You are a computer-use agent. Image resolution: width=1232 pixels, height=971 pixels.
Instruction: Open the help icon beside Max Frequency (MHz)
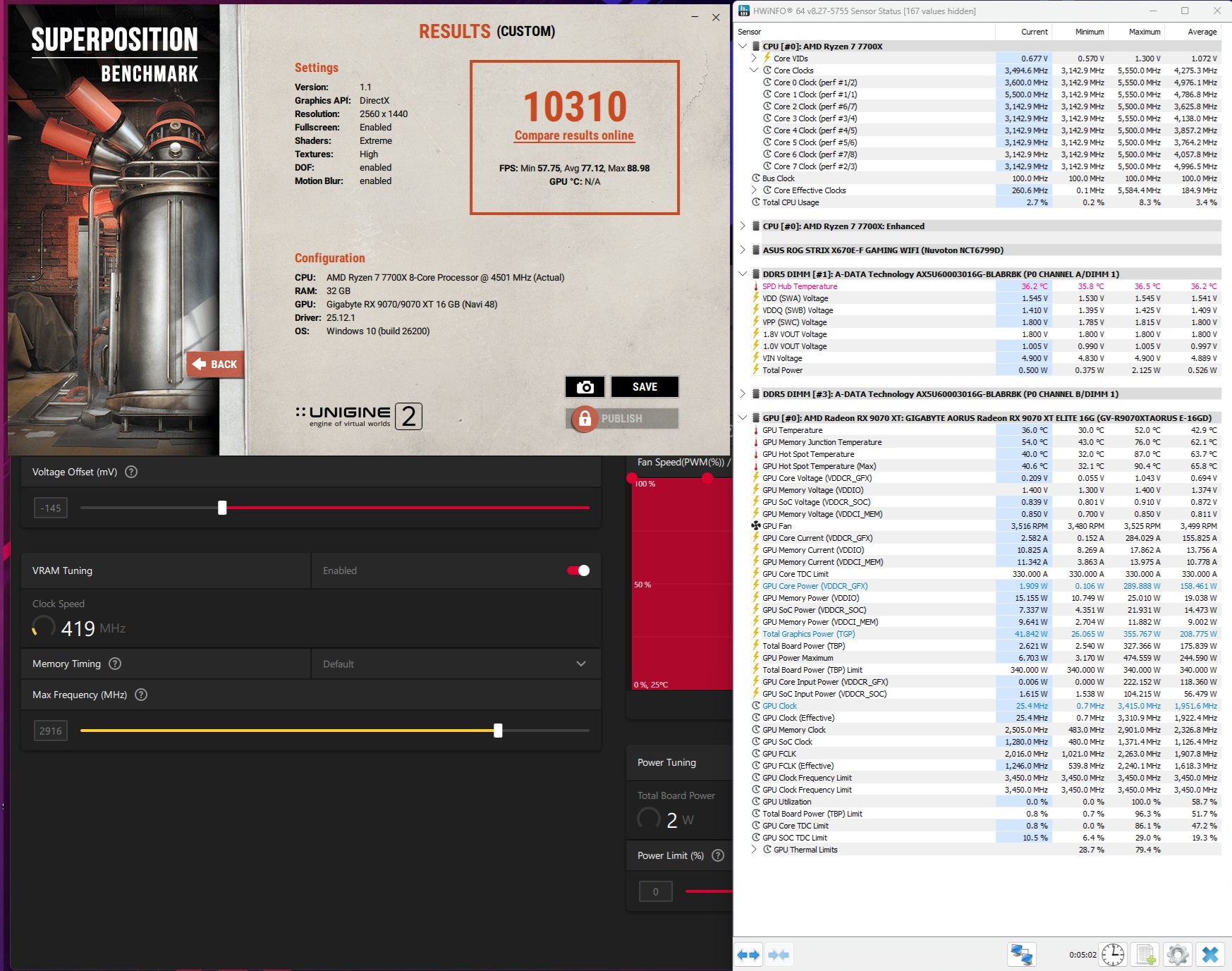[141, 695]
